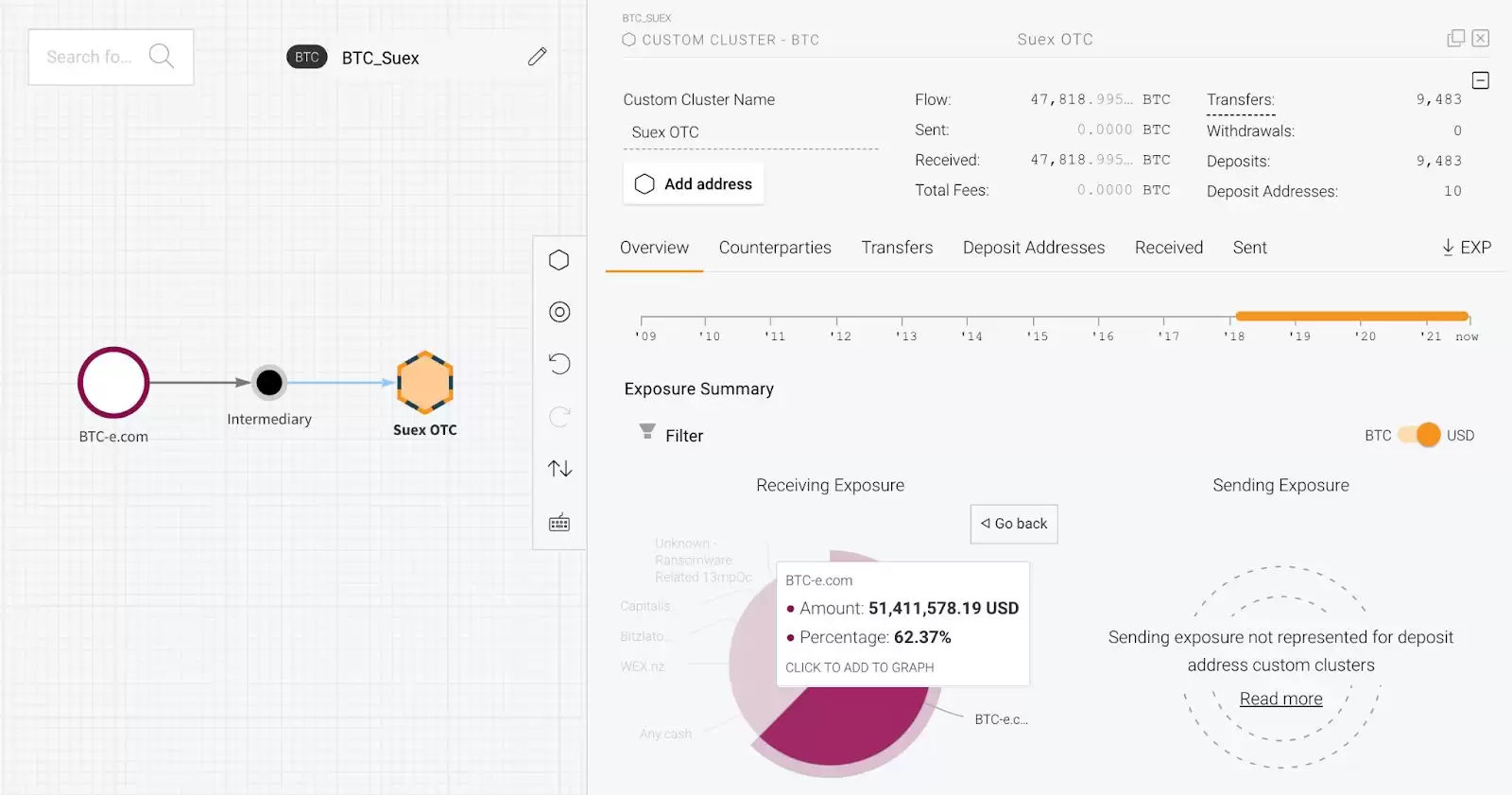Toggle the BTC/USD currency switch
The width and height of the screenshot is (1512, 795).
[1419, 435]
